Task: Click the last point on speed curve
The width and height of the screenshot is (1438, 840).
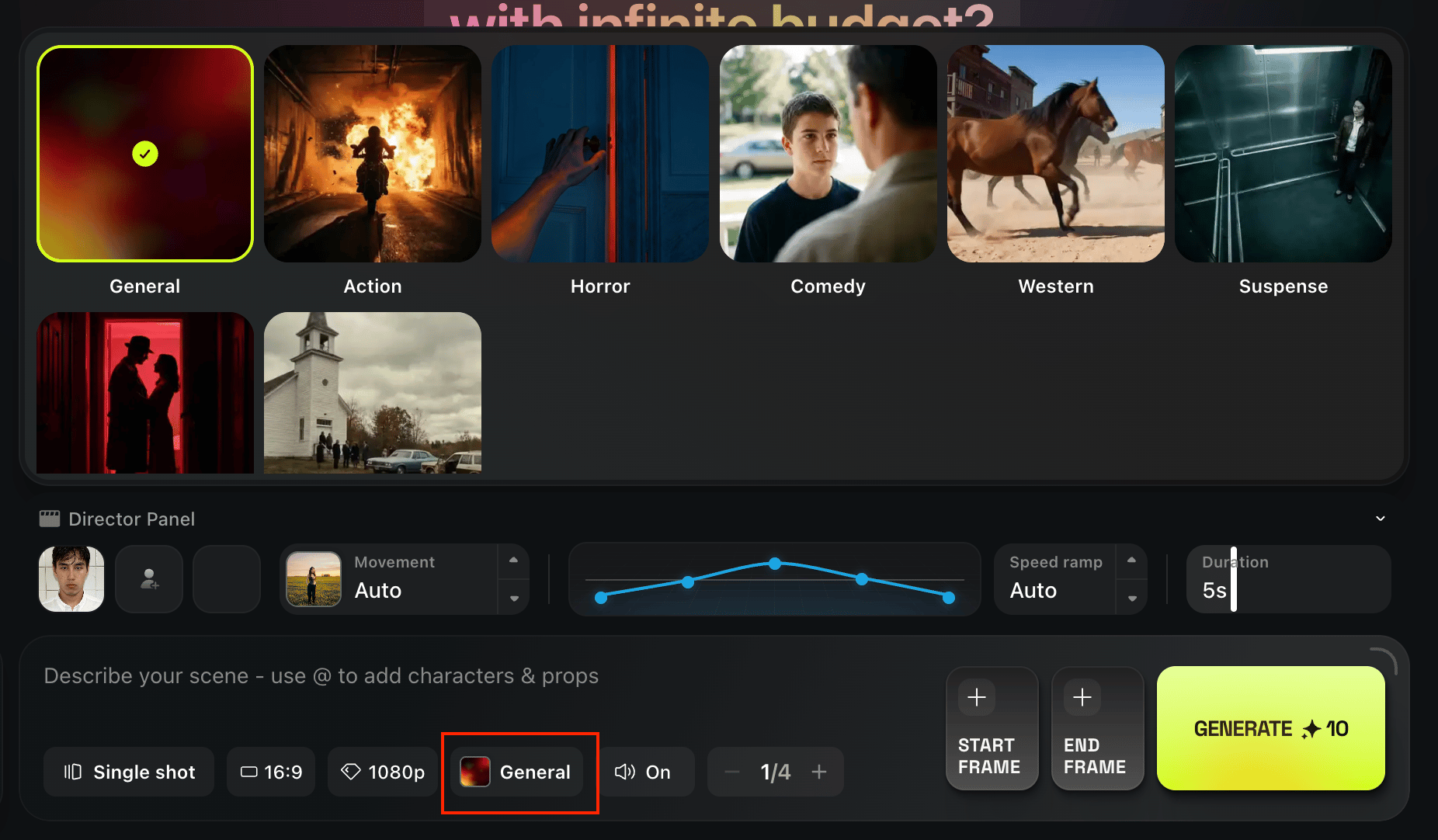Action: coord(949,598)
